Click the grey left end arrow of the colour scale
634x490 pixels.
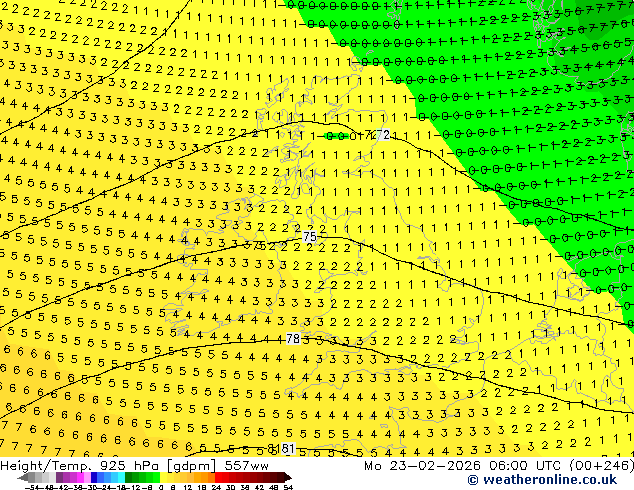coord(23,477)
